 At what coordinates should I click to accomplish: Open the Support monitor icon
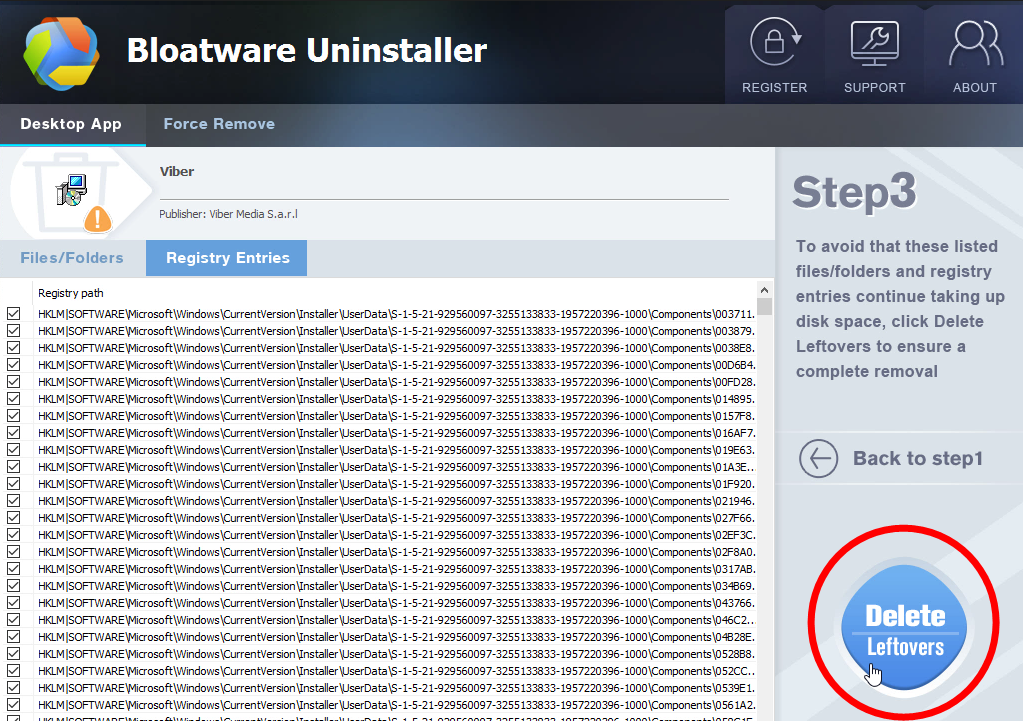pyautogui.click(x=874, y=43)
